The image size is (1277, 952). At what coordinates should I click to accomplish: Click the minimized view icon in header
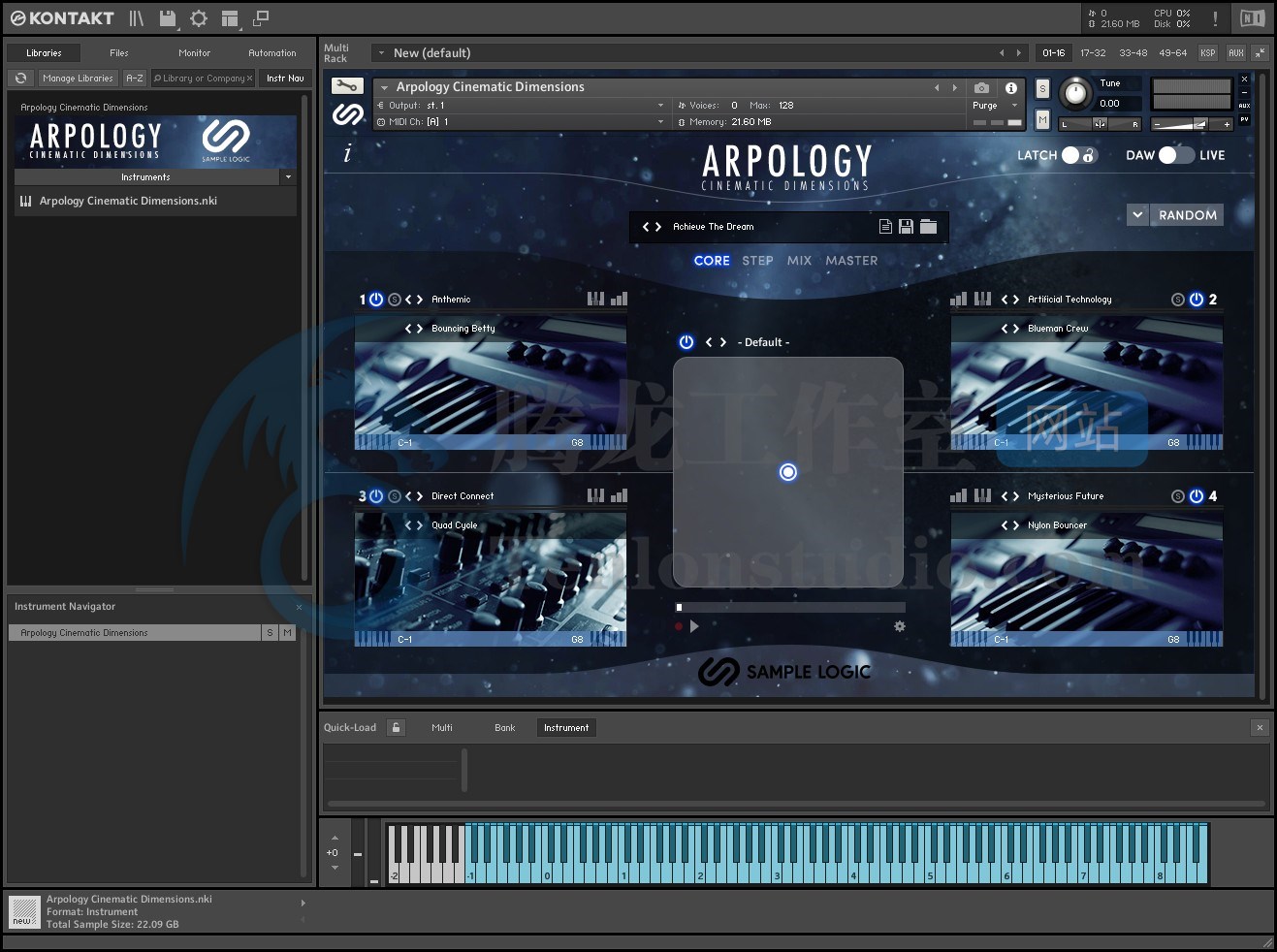pyautogui.click(x=261, y=18)
